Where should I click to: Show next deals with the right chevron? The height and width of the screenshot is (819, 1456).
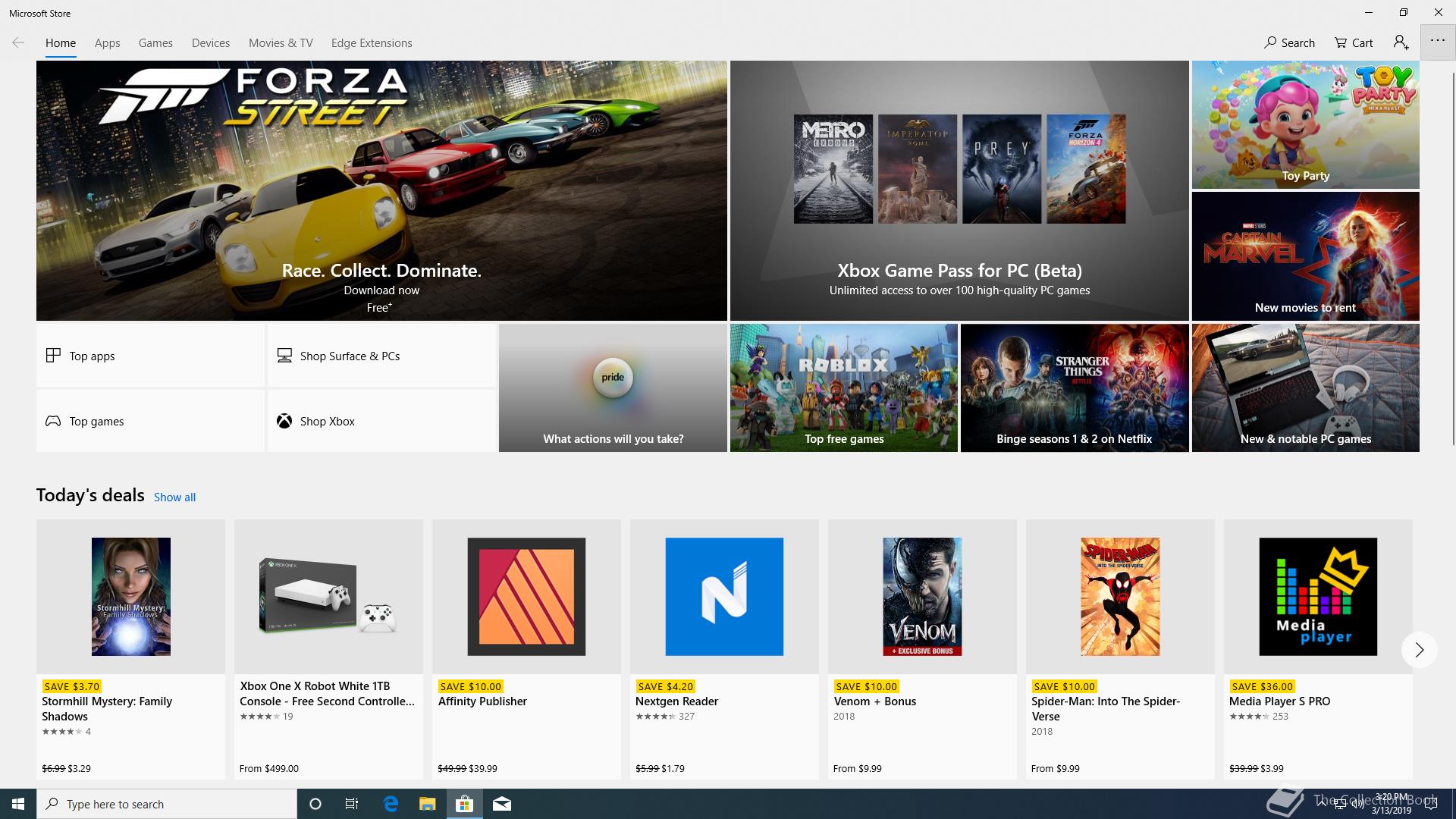coord(1419,650)
